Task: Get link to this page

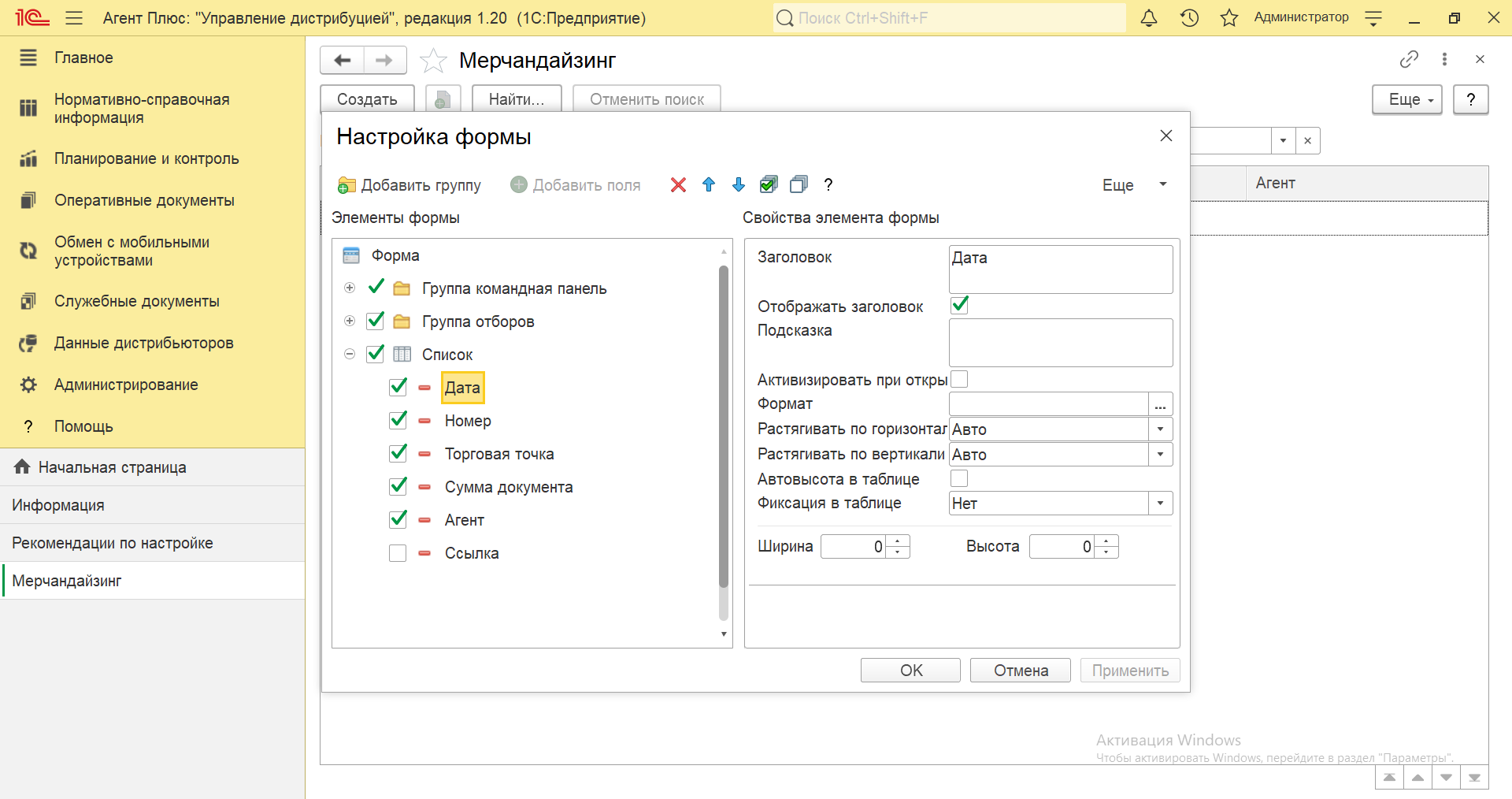Action: (1409, 59)
